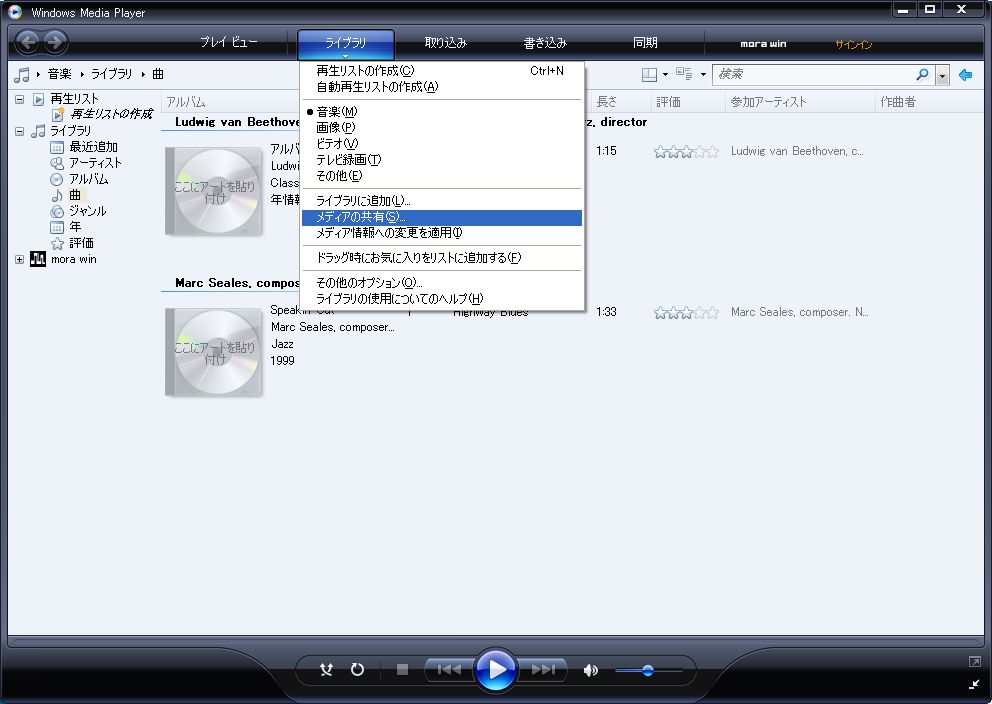Click the mora win tree item
The image size is (992, 704).
click(x=73, y=259)
